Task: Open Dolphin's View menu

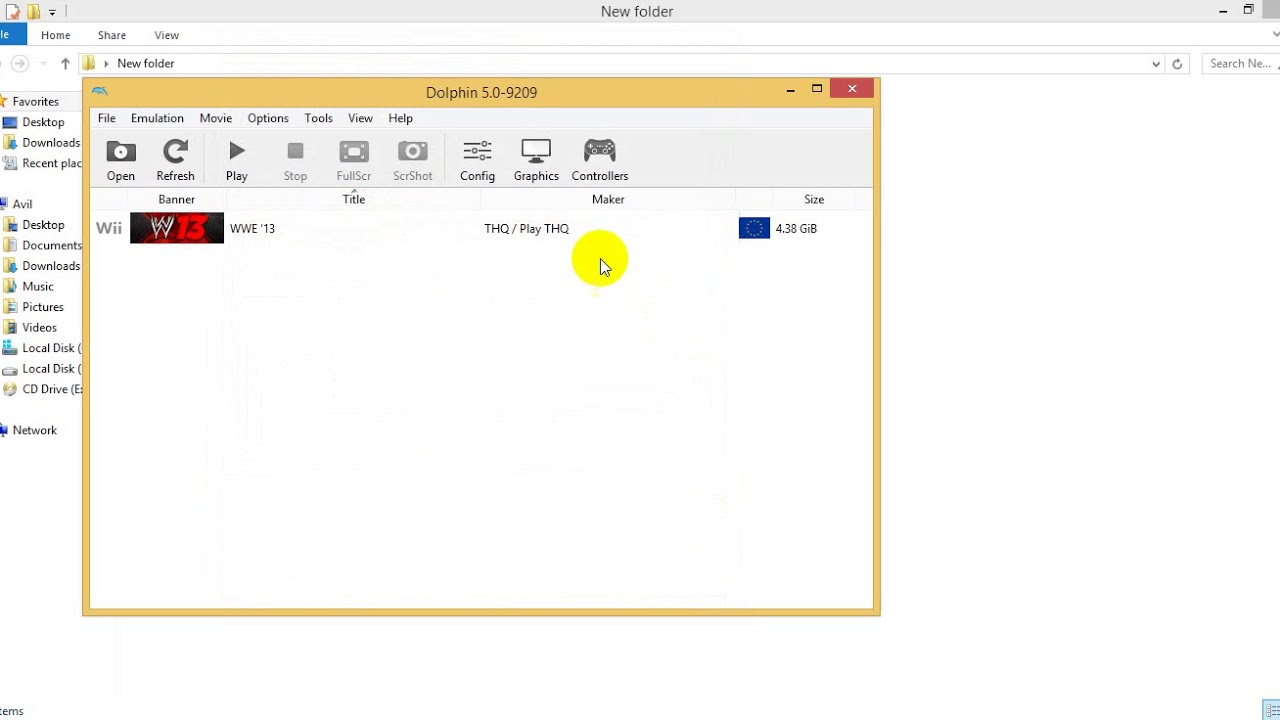Action: pyautogui.click(x=360, y=118)
